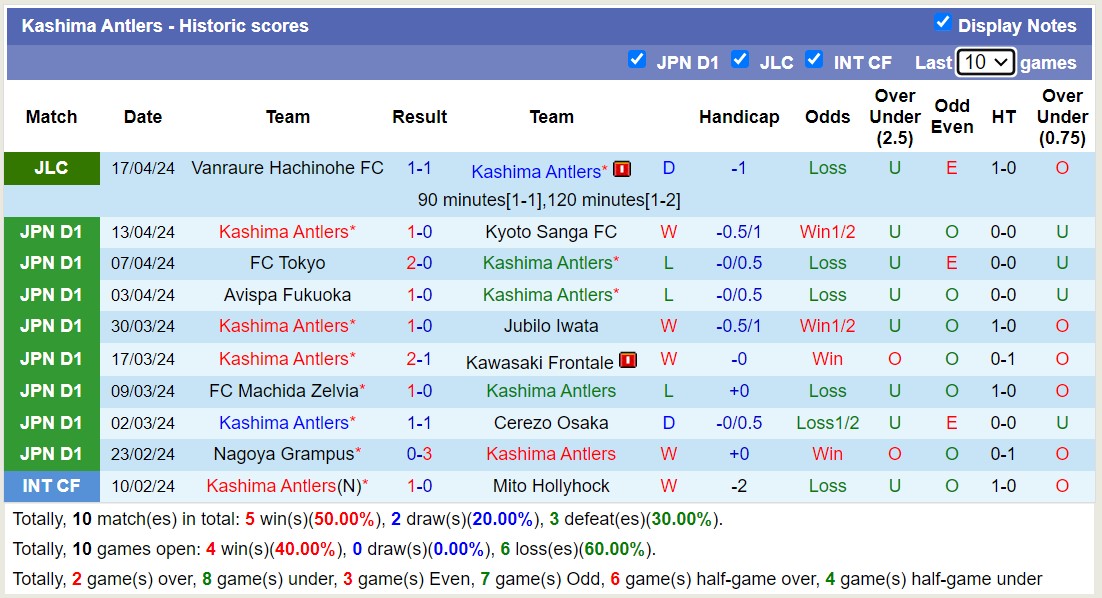Screen dimensions: 1102x598
Task: Click the red card icon next to Kawasaki Frontale
Action: click(x=627, y=359)
